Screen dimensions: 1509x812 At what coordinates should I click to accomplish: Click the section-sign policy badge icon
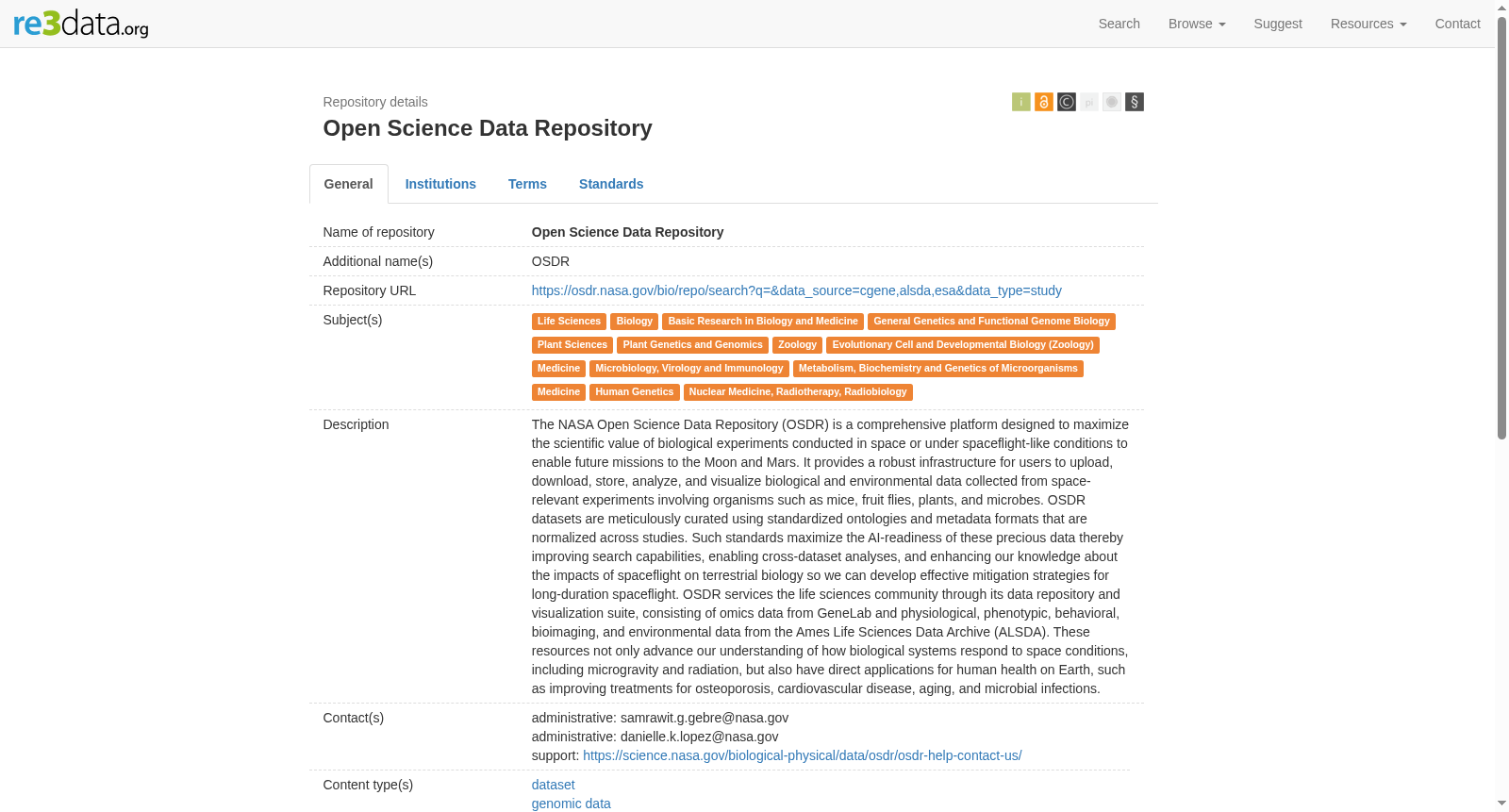tap(1135, 102)
